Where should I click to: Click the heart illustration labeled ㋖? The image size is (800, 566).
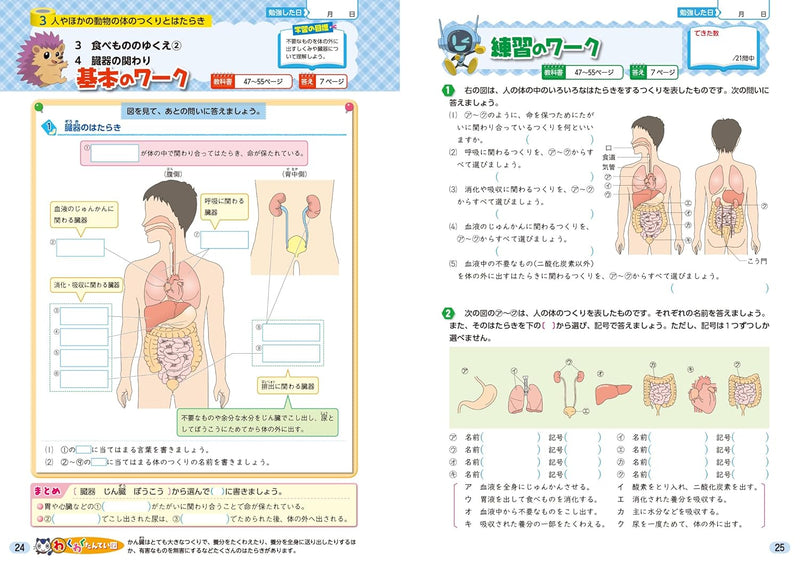pos(702,395)
